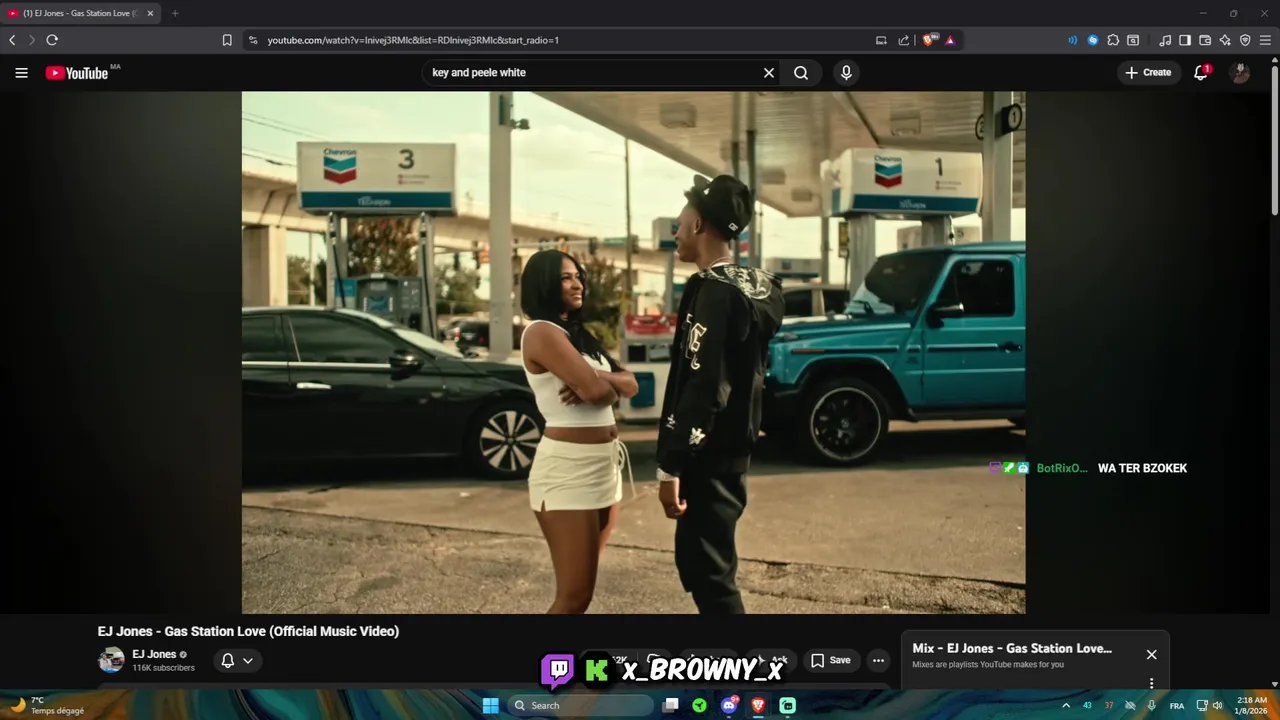Open the volume speaker tray icon
Image resolution: width=1280 pixels, height=720 pixels.
[x=1217, y=705]
